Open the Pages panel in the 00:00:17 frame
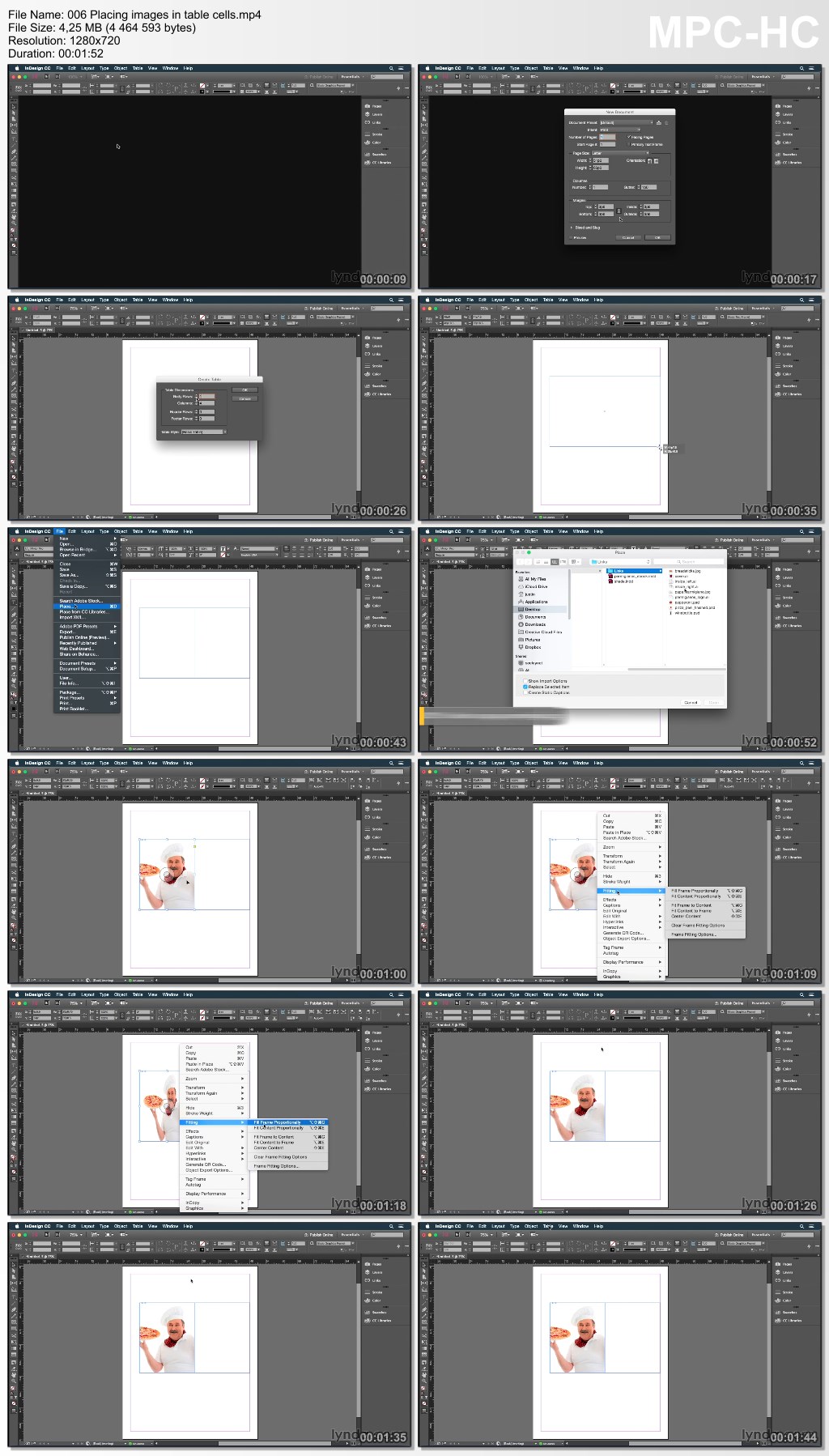 coord(782,106)
